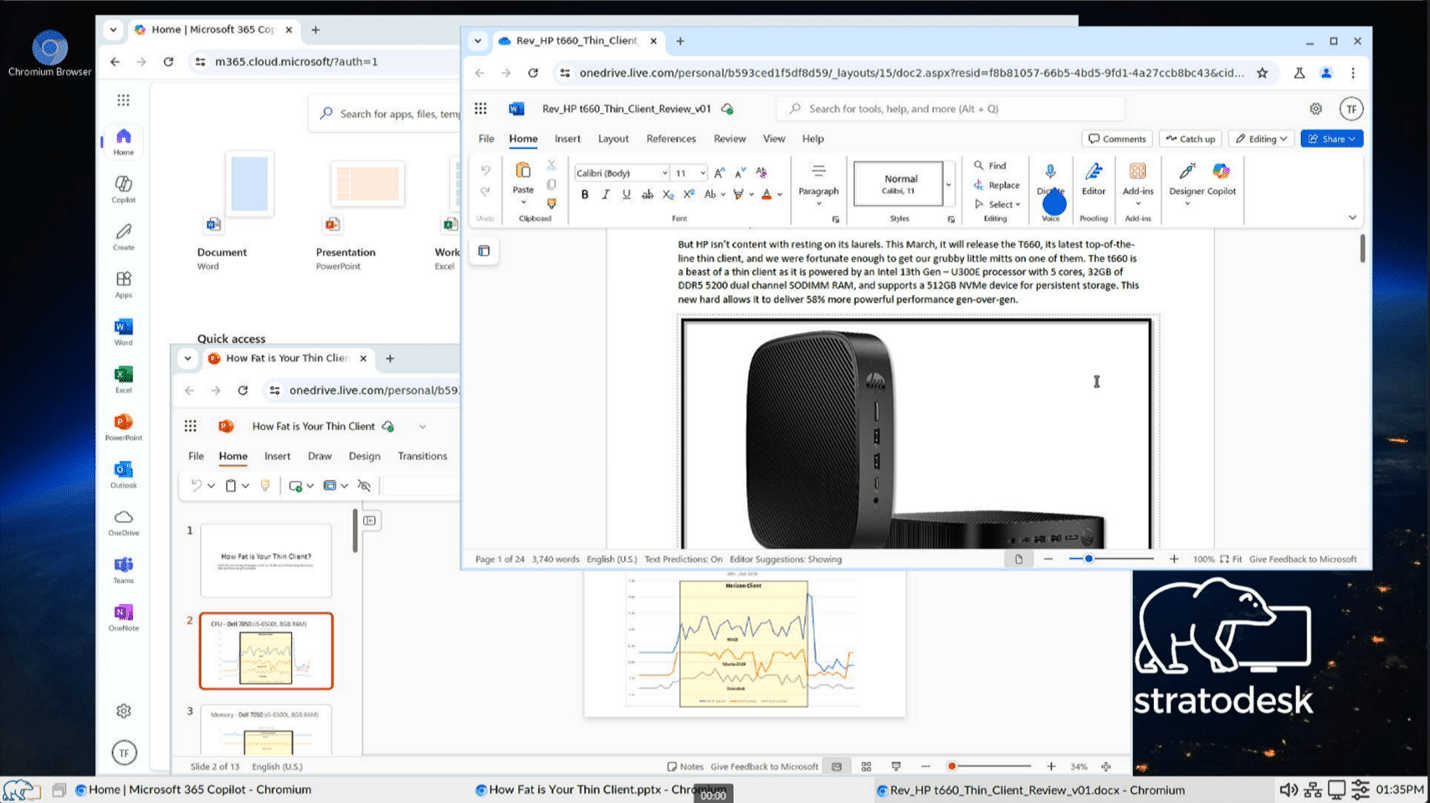Open the Transitions tab in PowerPoint
1430x803 pixels.
pyautogui.click(x=422, y=456)
